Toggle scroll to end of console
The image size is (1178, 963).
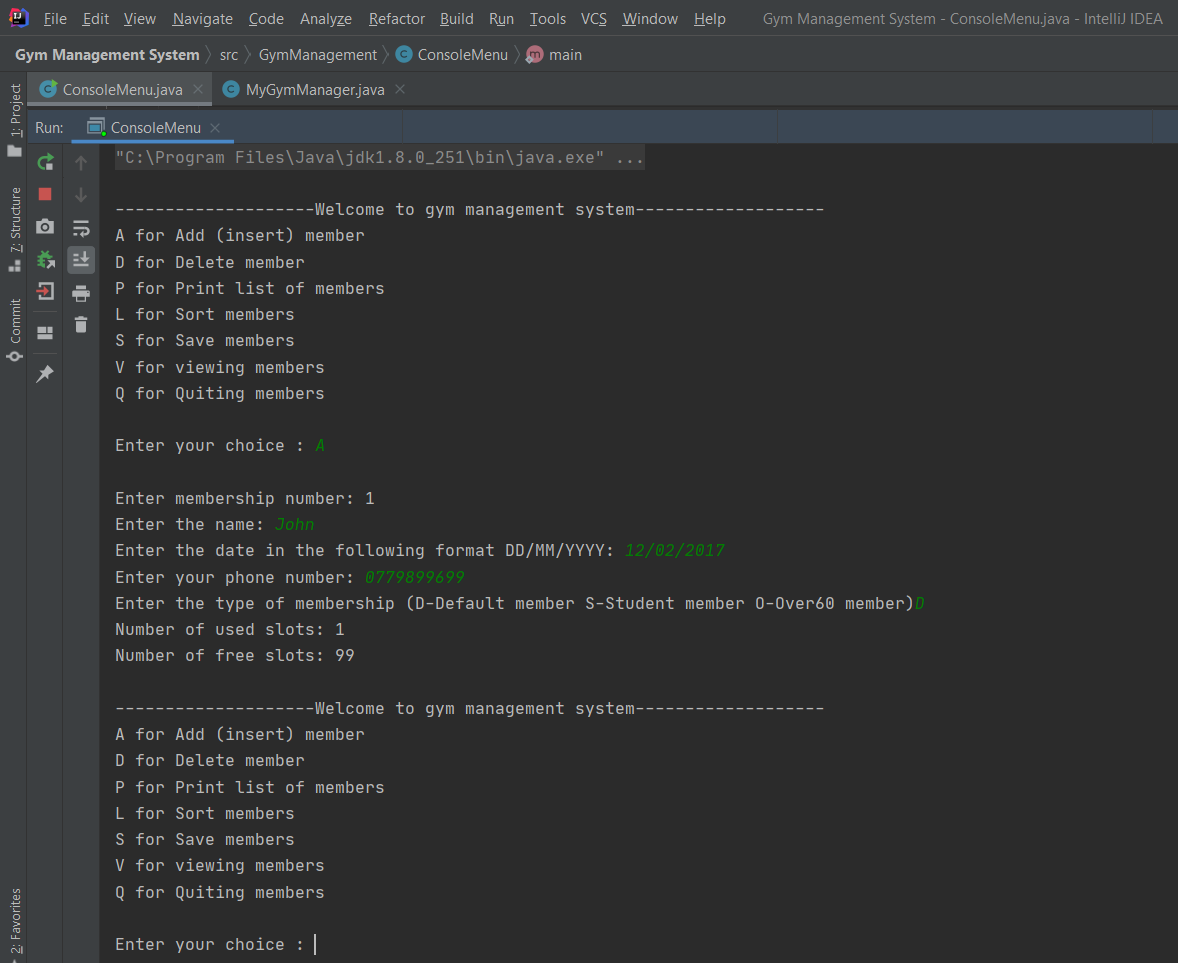81,260
